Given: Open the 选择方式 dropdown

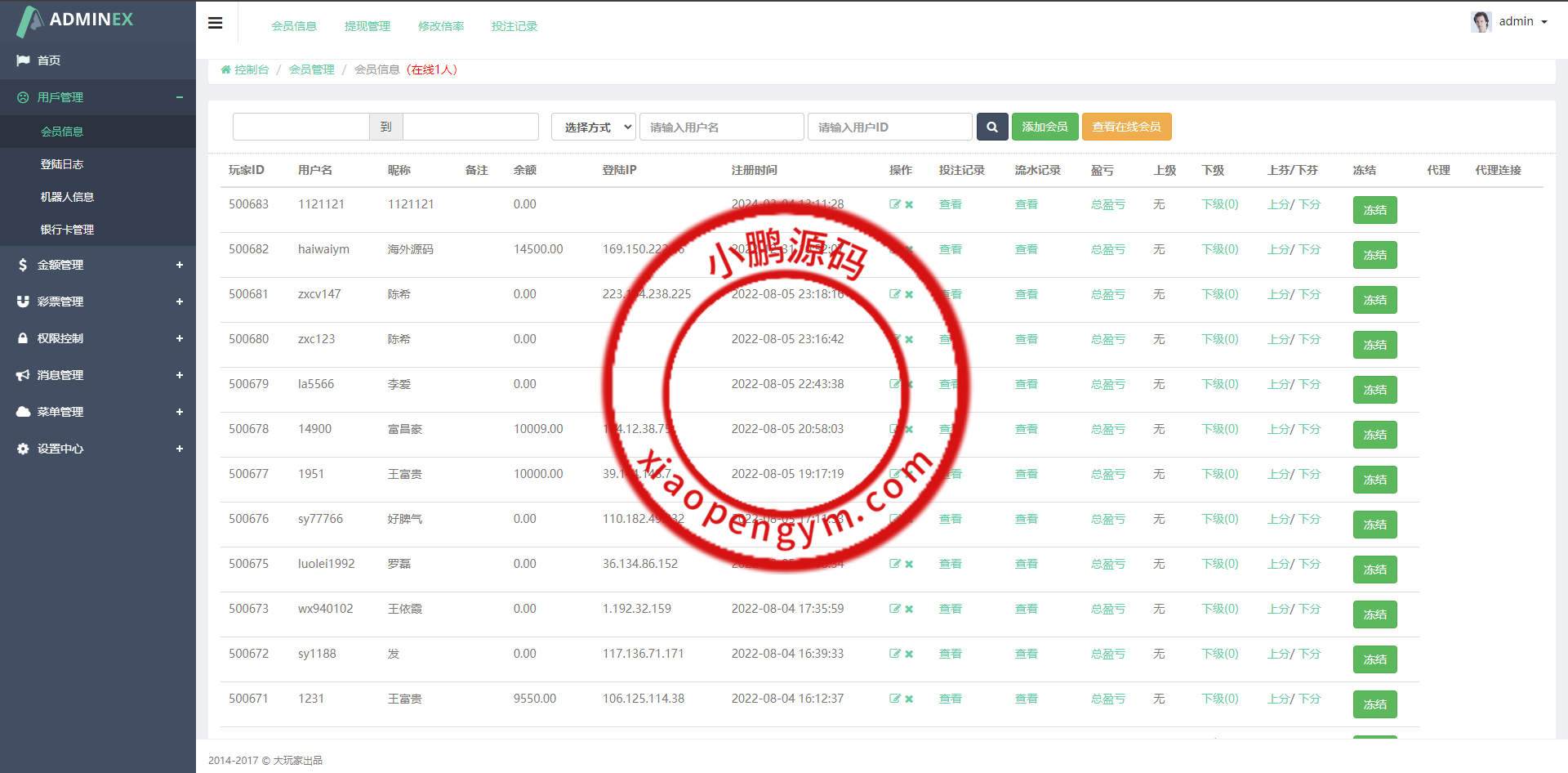Looking at the screenshot, I should [x=594, y=127].
